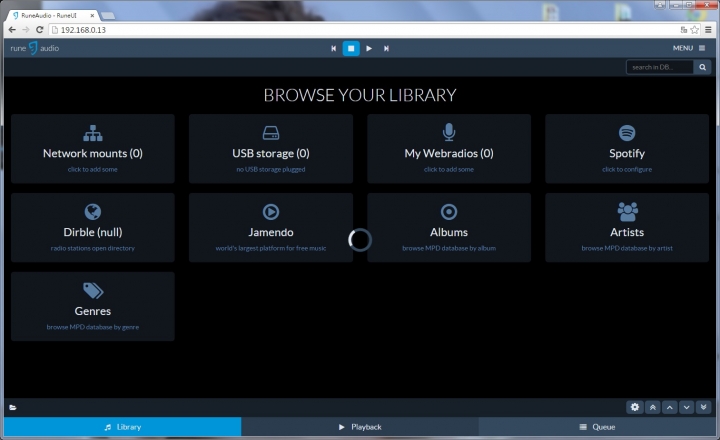This screenshot has height=440, width=720.
Task: Click the play button
Action: pos(369,48)
